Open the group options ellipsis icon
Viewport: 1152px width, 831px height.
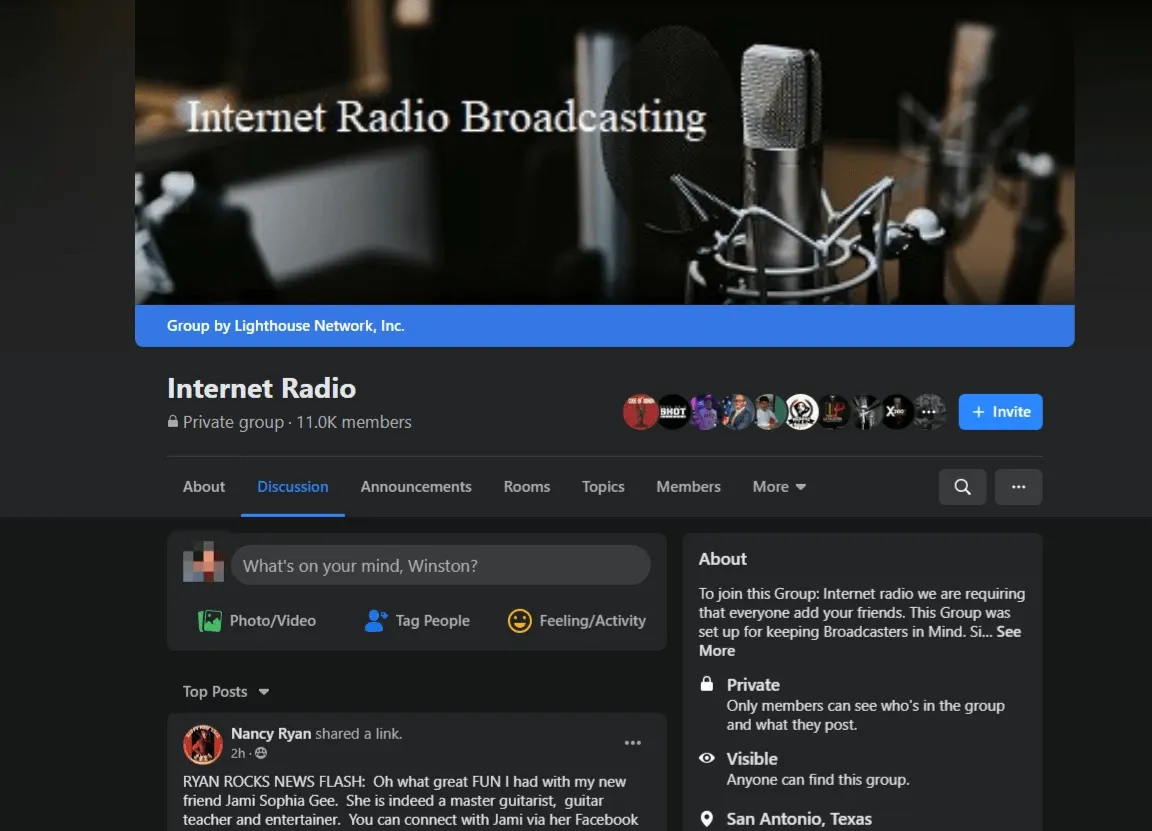pyautogui.click(x=1018, y=487)
